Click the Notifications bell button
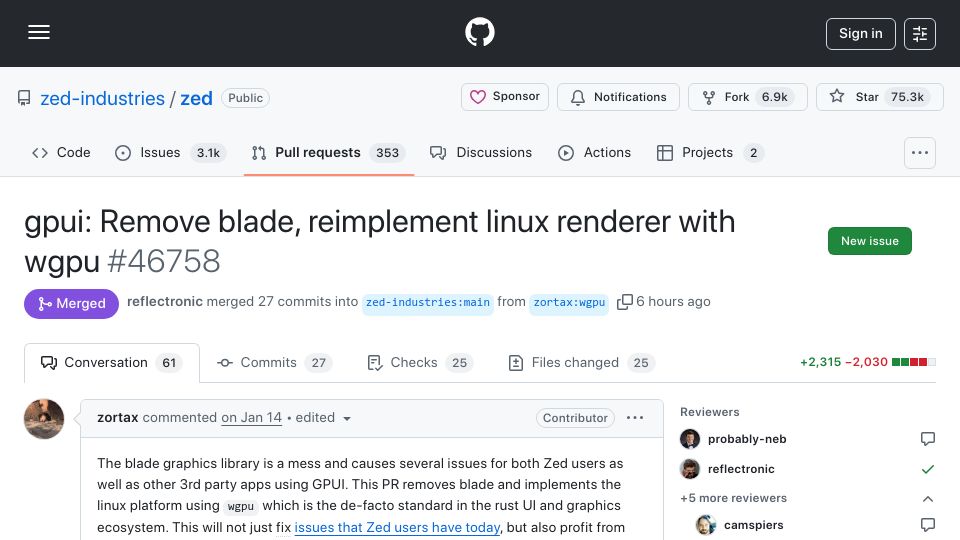This screenshot has height=540, width=960. click(618, 97)
